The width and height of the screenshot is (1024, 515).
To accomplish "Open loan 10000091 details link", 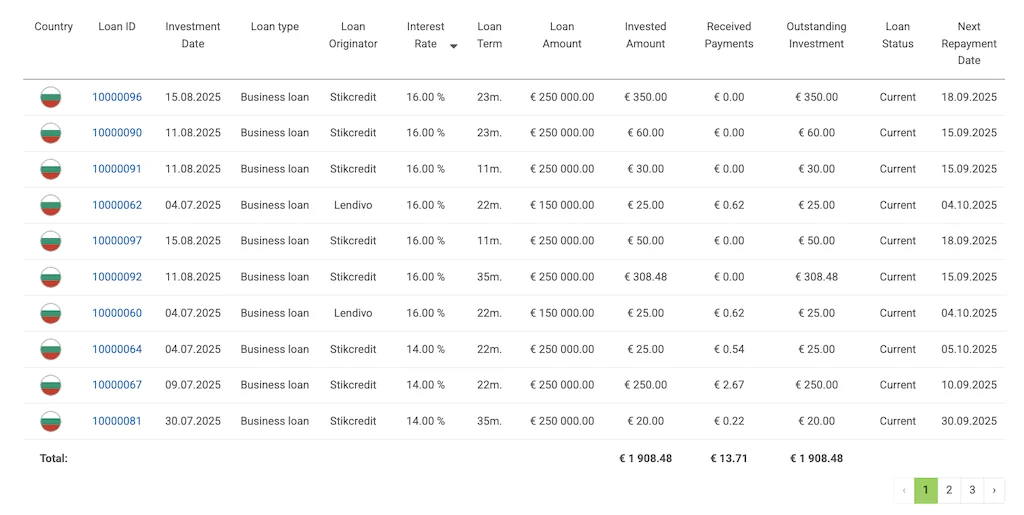I will point(117,169).
